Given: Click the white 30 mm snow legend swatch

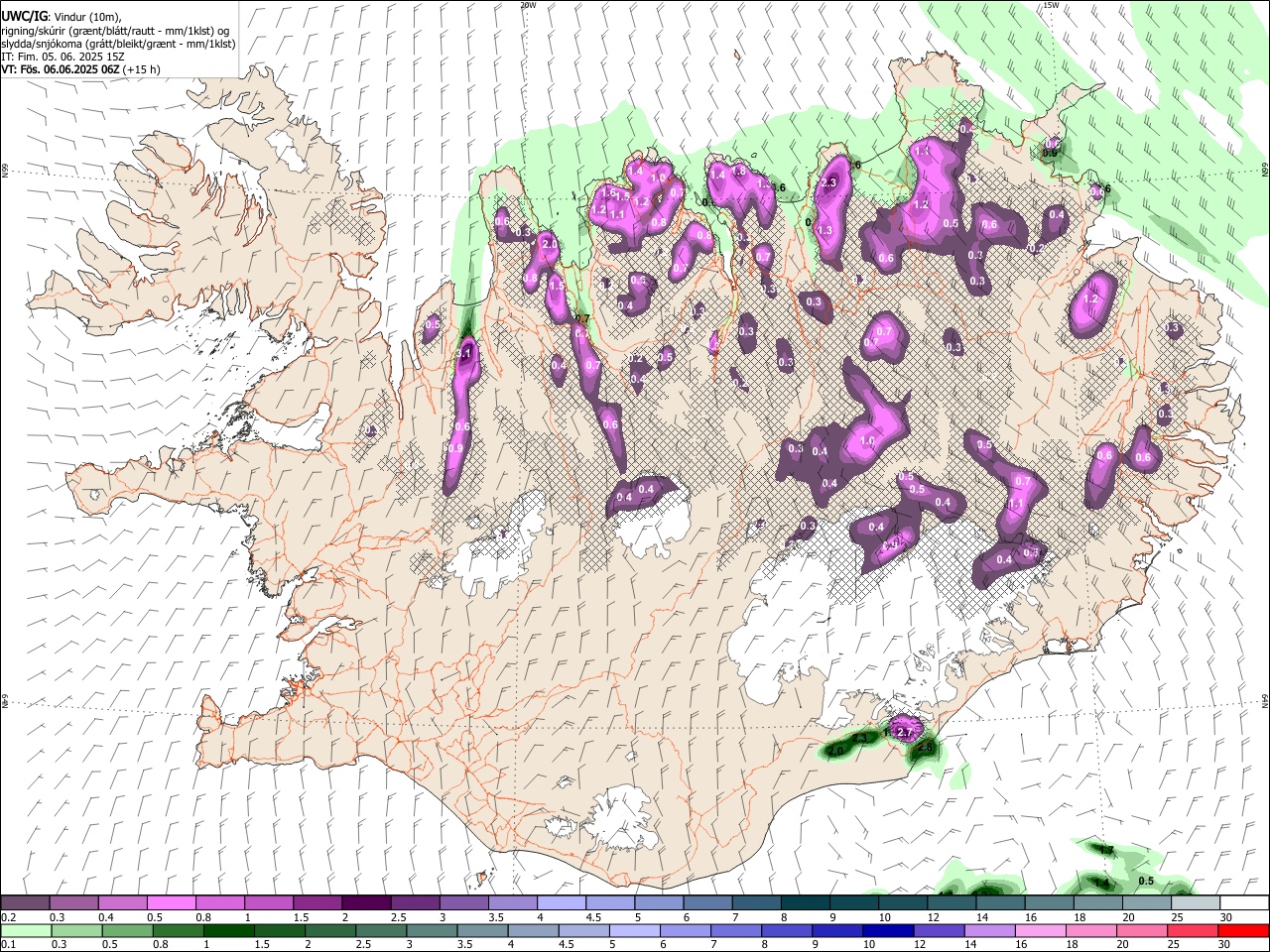Looking at the screenshot, I should pyautogui.click(x=1244, y=902).
